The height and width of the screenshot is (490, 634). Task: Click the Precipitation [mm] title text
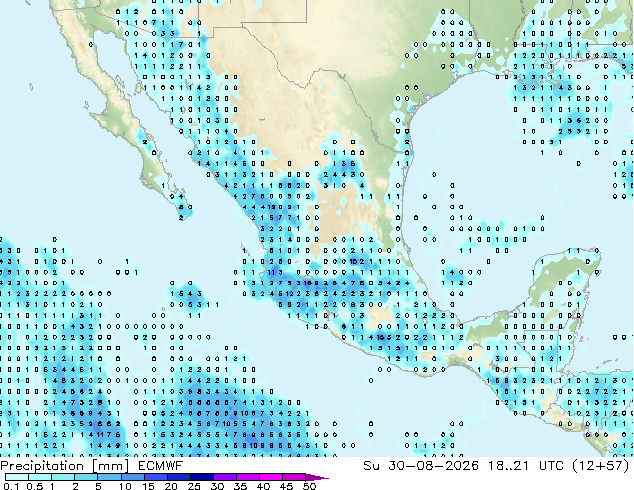(64, 466)
